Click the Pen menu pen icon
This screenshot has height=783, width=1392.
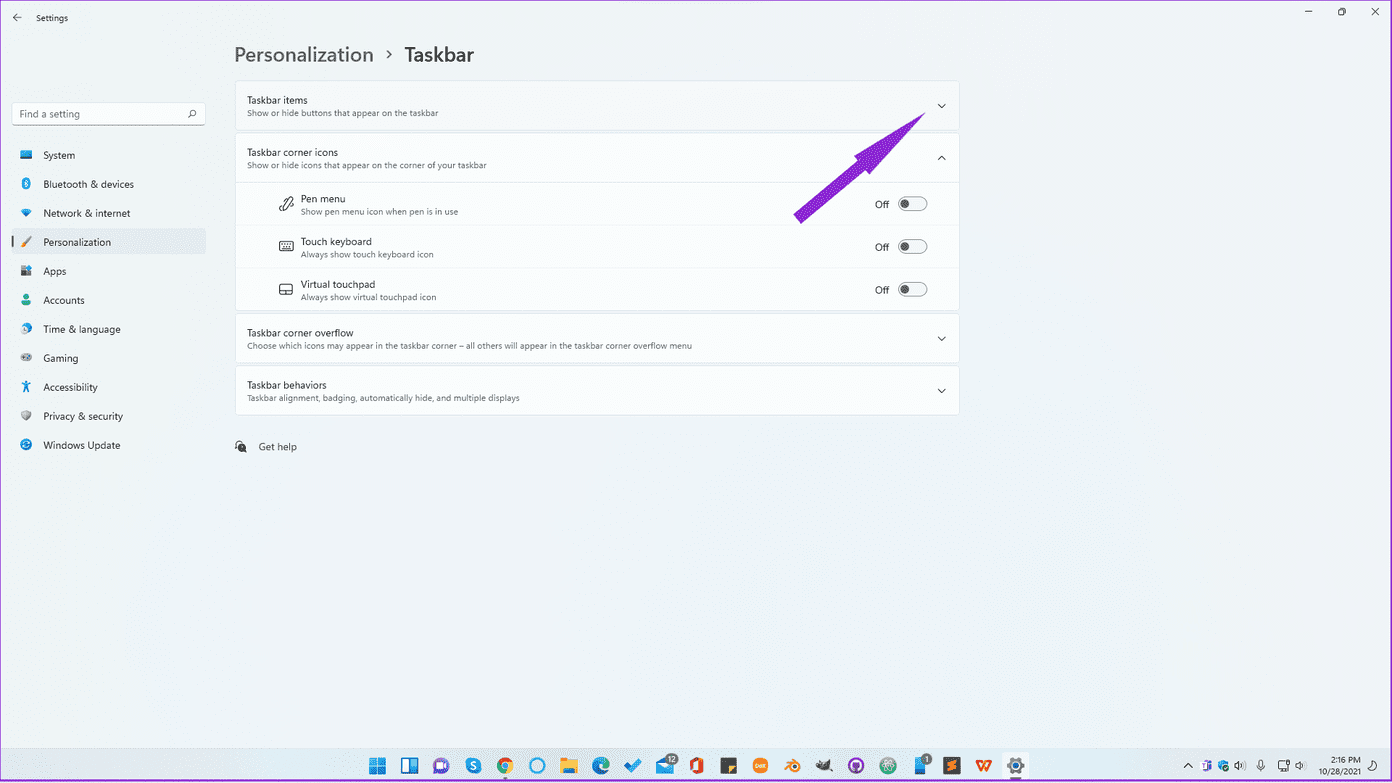coord(286,204)
